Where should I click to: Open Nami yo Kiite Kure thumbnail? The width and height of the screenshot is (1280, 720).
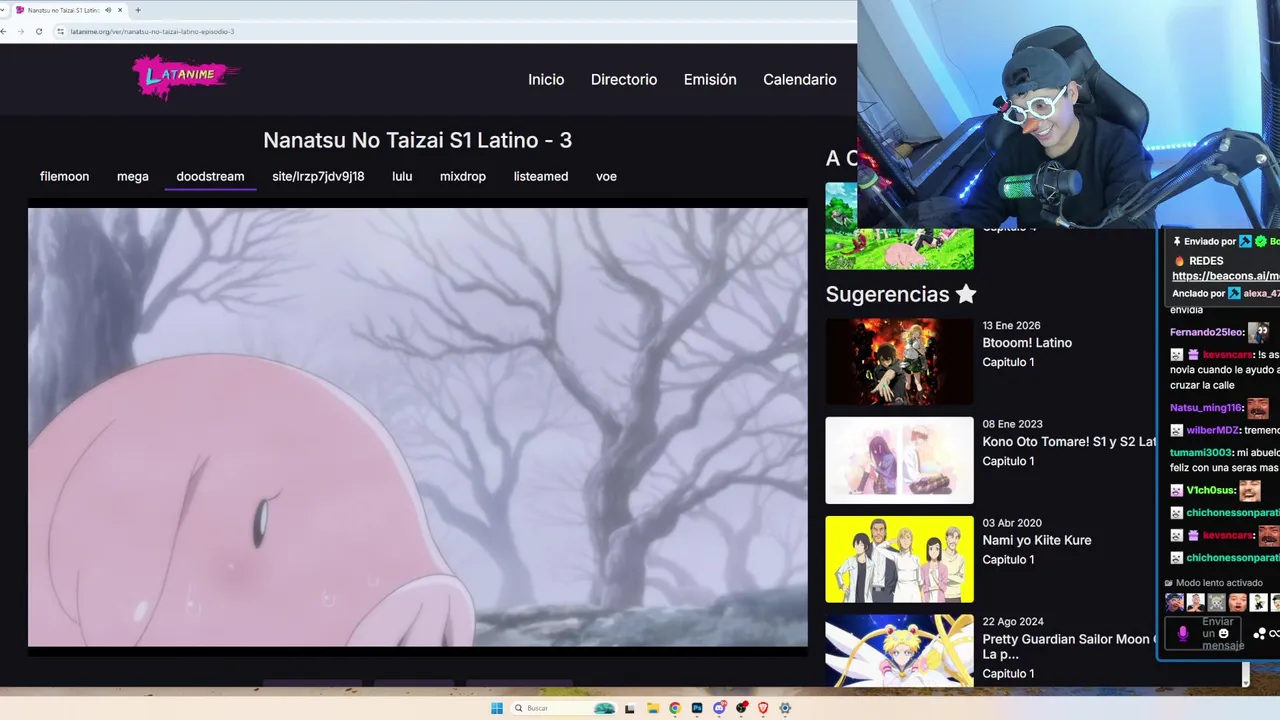pos(899,559)
